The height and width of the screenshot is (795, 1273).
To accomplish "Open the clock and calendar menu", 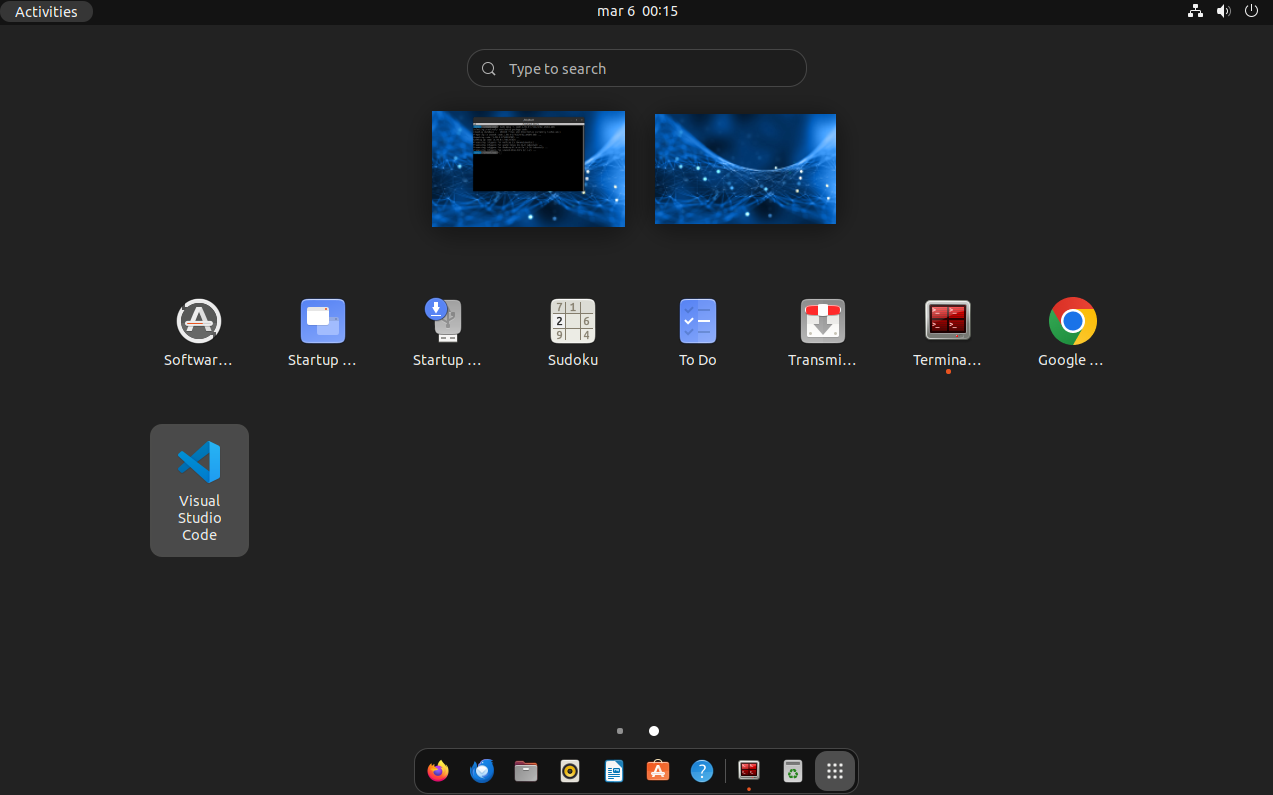I will [x=637, y=11].
